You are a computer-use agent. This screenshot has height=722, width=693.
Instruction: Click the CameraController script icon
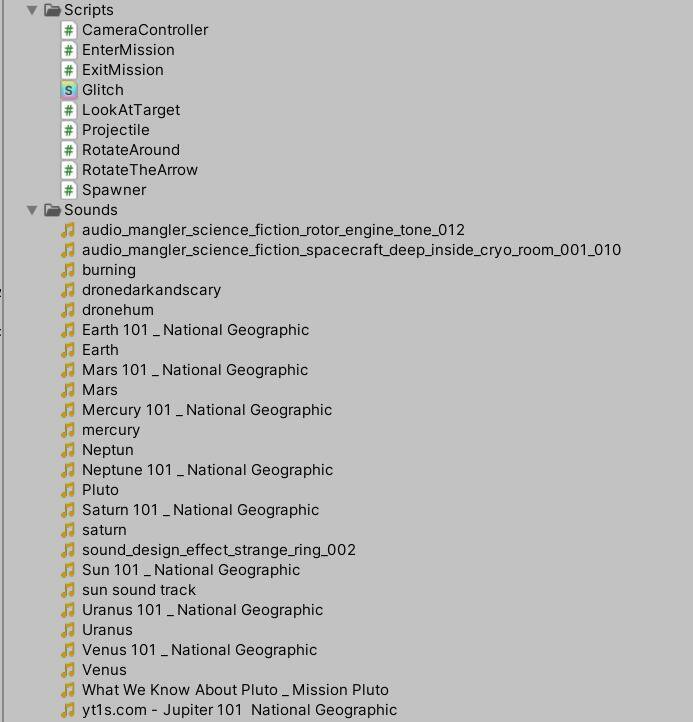pos(69,30)
